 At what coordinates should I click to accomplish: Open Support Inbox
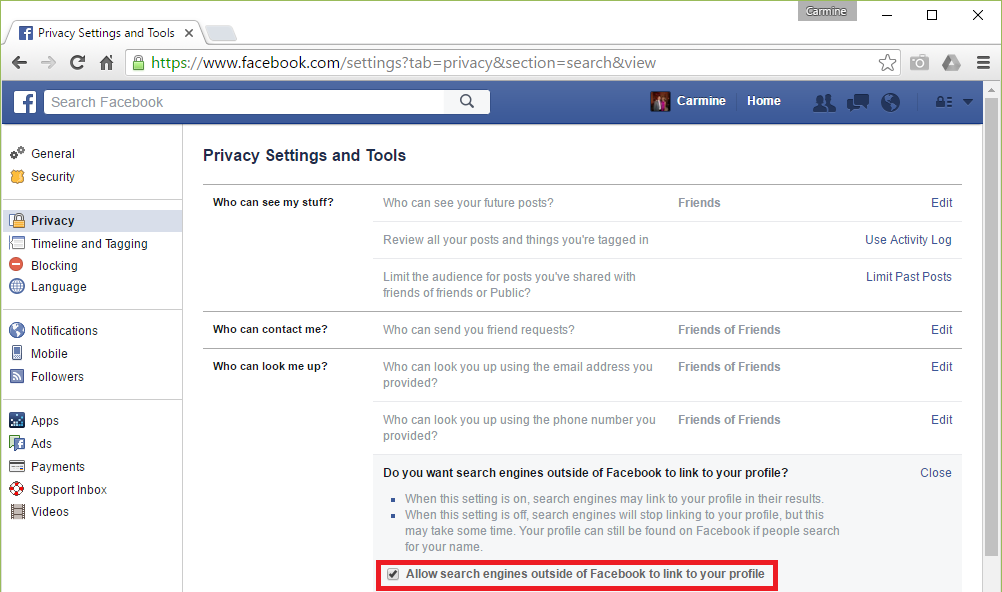68,490
